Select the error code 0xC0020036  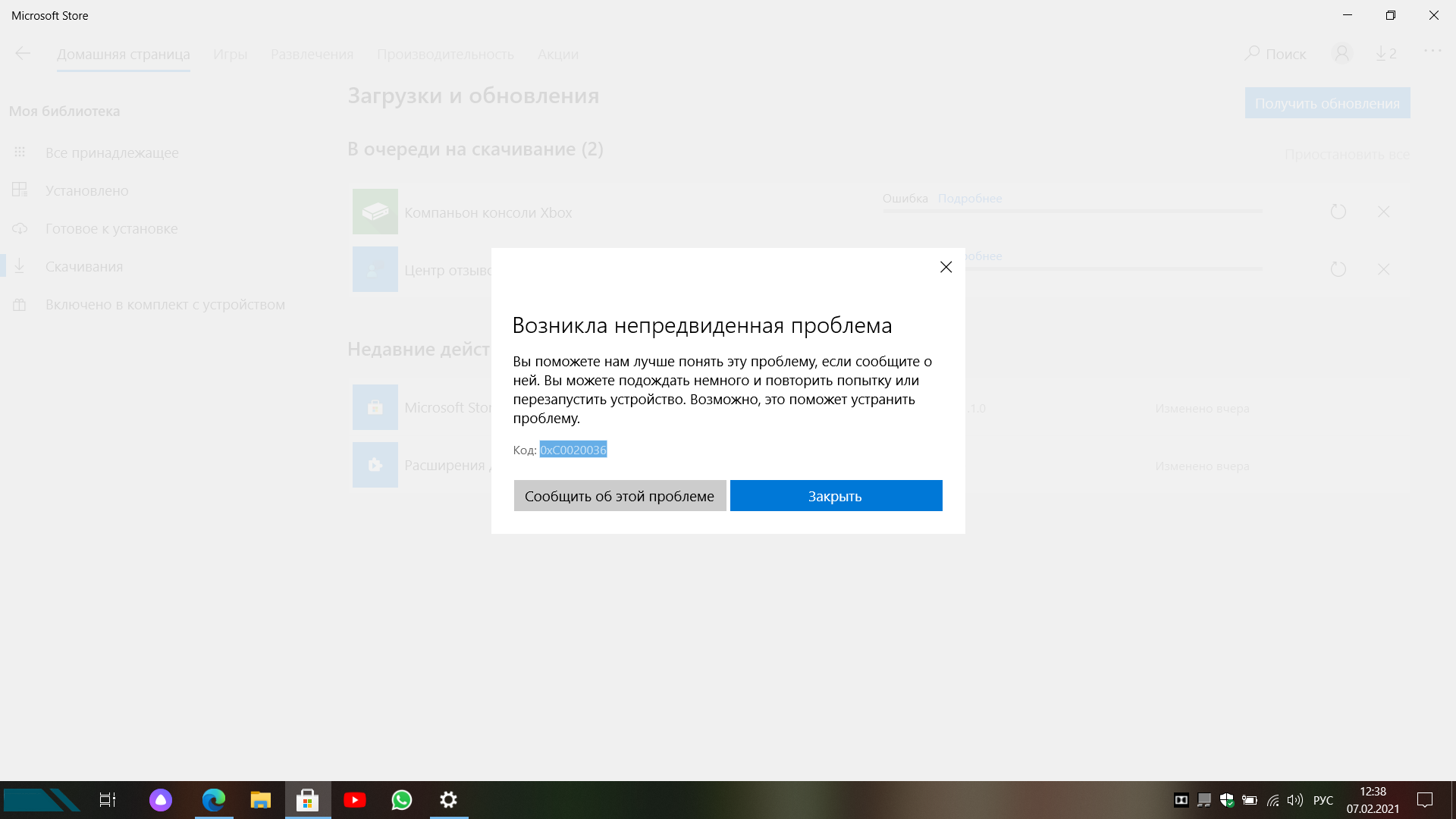click(x=573, y=450)
